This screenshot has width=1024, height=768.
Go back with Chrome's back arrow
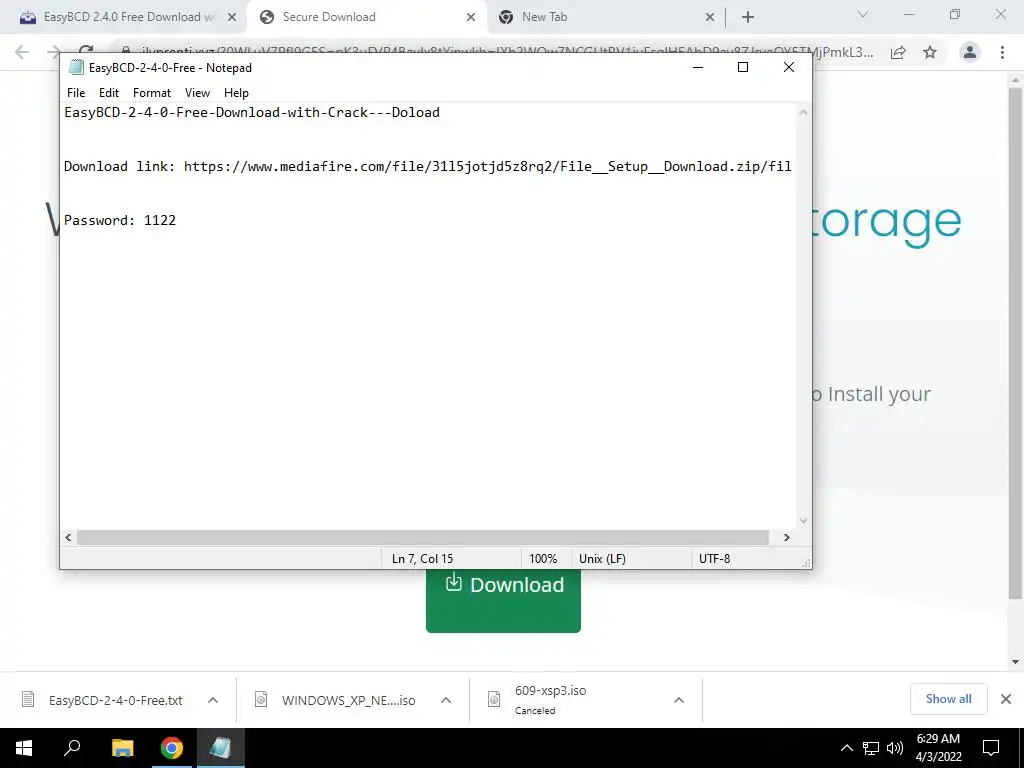pos(22,52)
